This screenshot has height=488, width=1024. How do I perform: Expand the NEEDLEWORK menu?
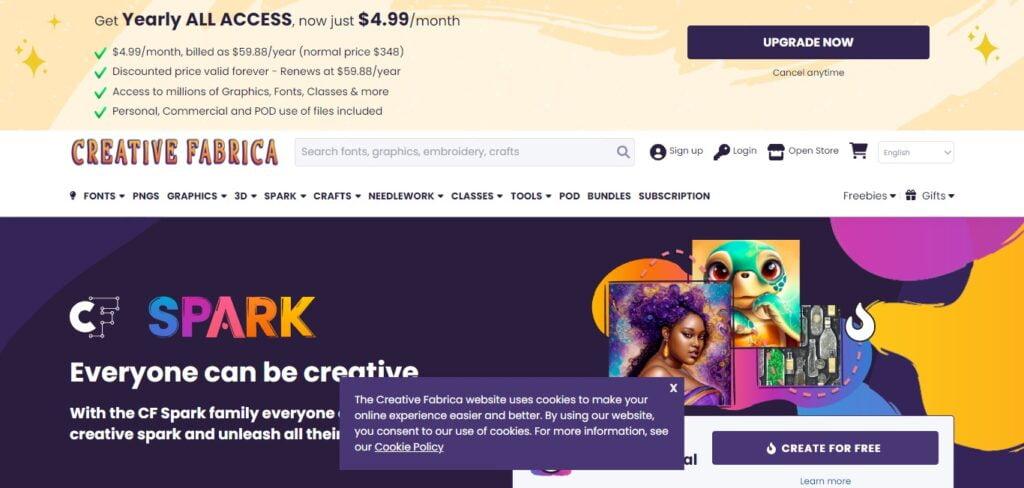pos(406,196)
